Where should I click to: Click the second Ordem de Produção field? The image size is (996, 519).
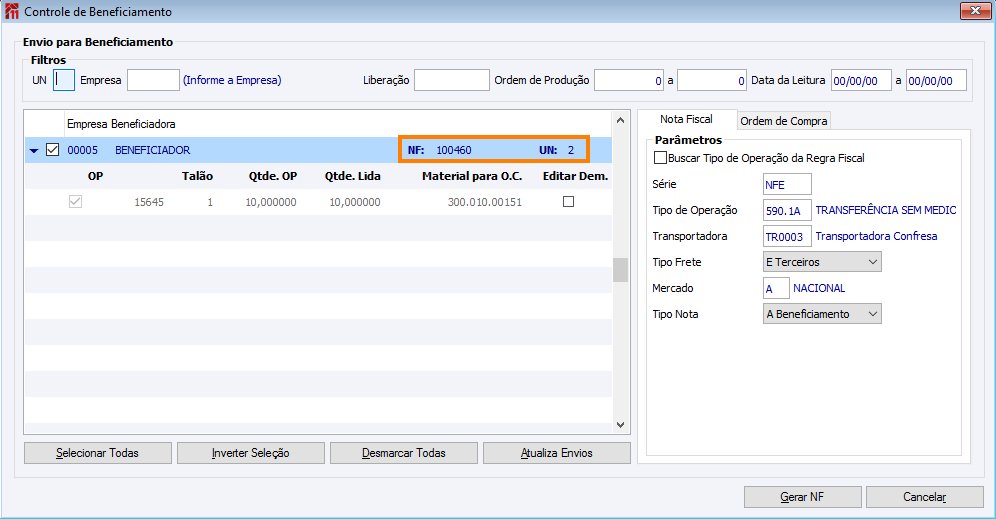pyautogui.click(x=711, y=80)
